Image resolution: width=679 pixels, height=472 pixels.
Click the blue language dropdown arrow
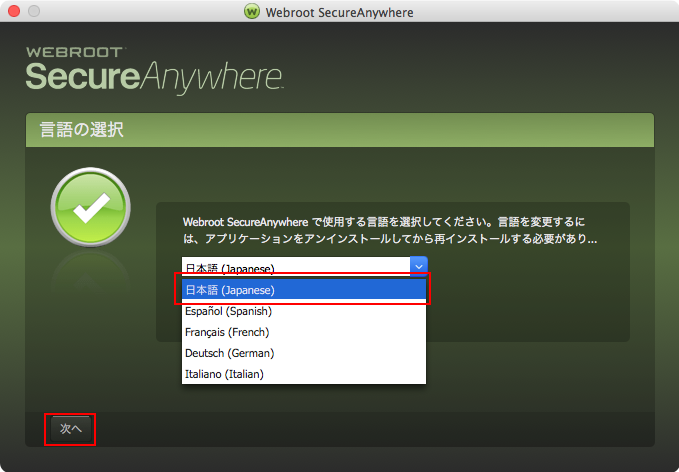click(419, 266)
